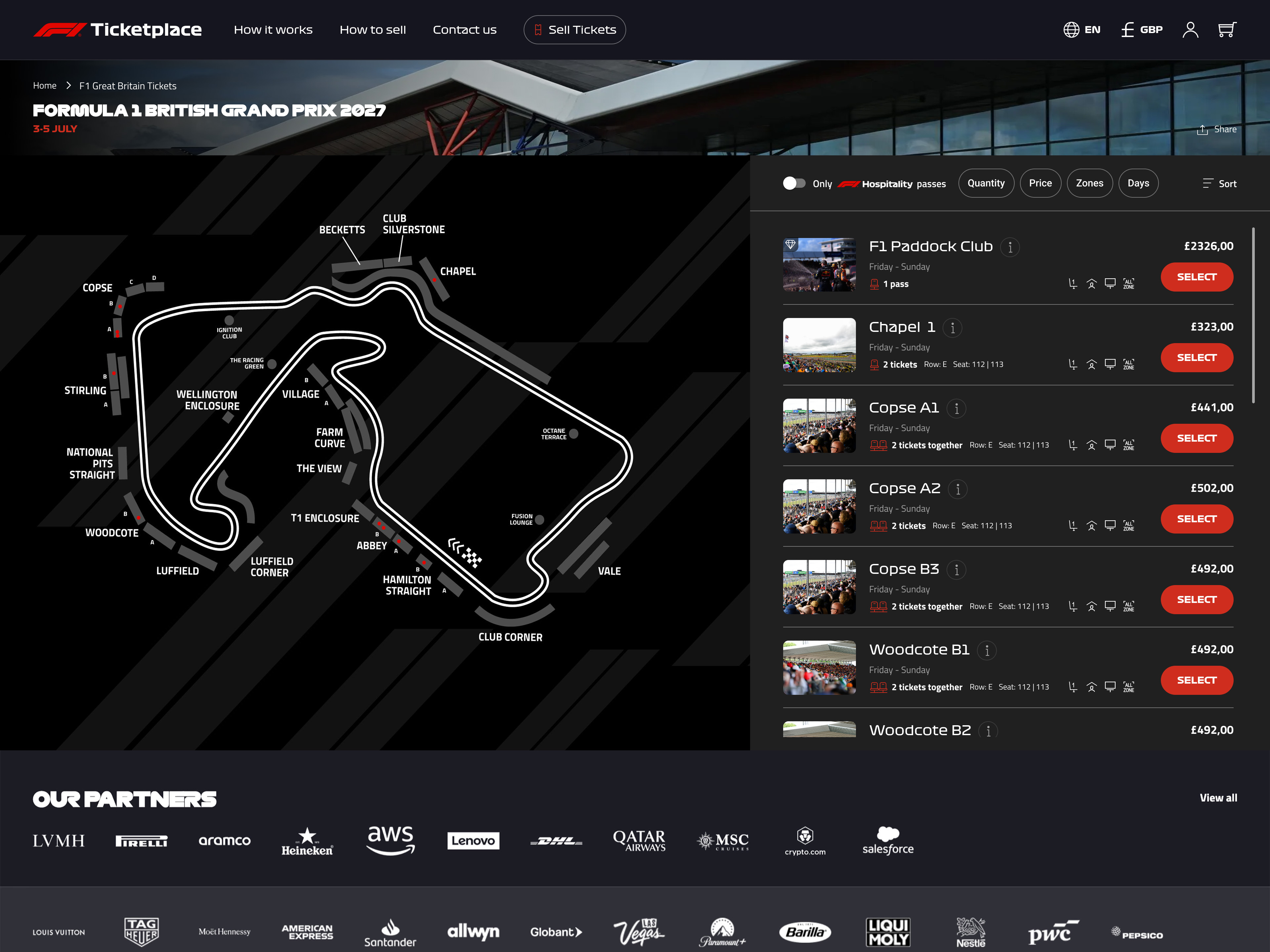
Task: Select the Copse B3 ticket
Action: click(x=1197, y=600)
